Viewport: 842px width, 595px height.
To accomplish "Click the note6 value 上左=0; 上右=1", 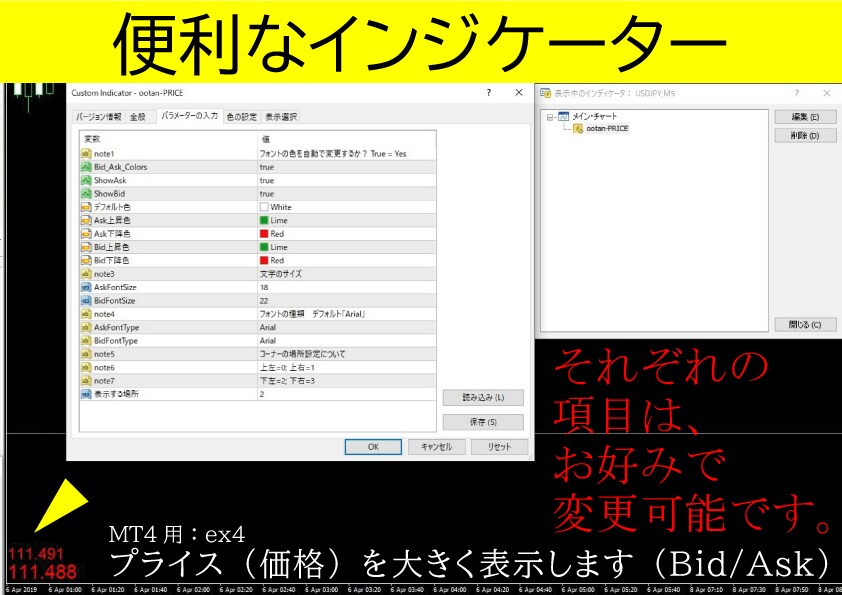I will coord(287,367).
